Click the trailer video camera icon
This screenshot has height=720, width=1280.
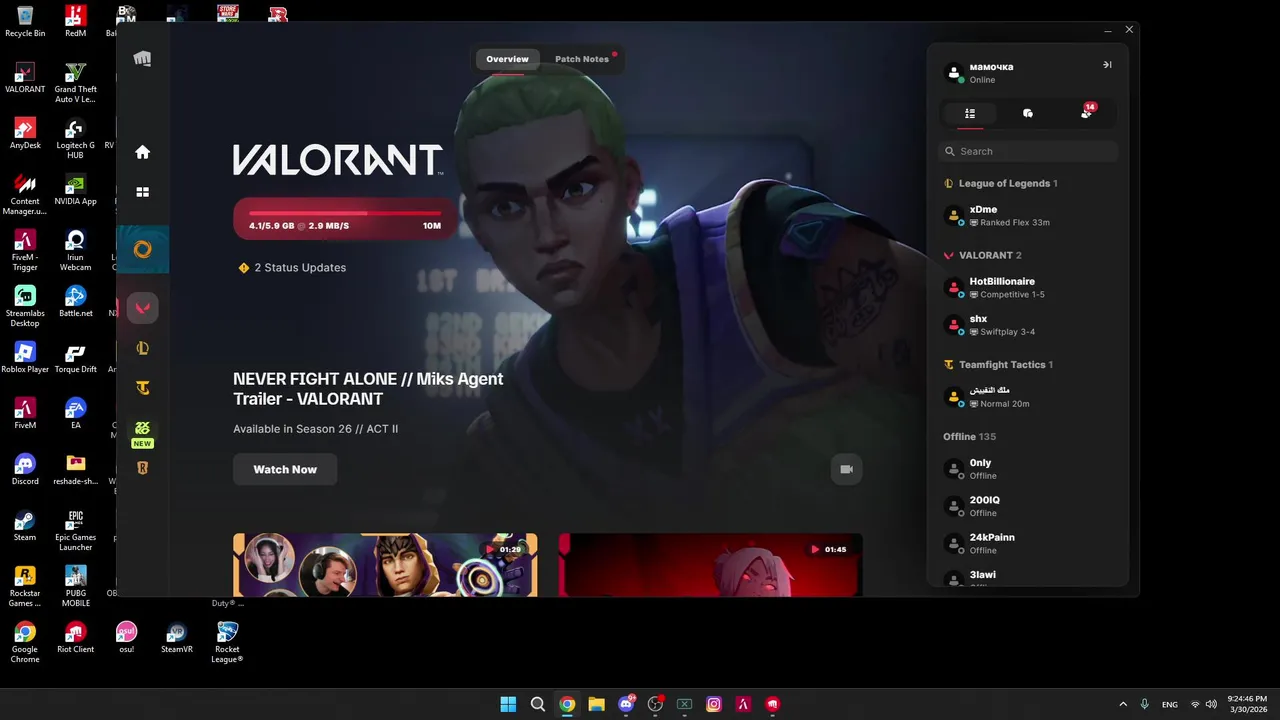tap(847, 469)
